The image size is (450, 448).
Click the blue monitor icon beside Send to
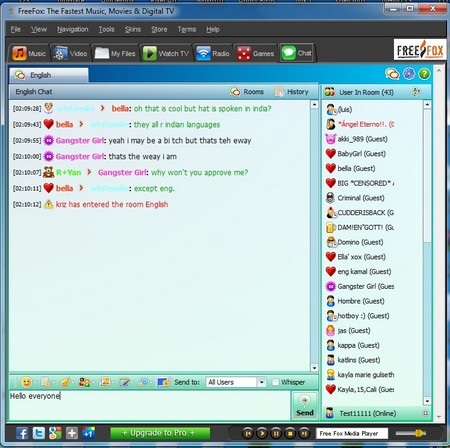pyautogui.click(x=164, y=382)
